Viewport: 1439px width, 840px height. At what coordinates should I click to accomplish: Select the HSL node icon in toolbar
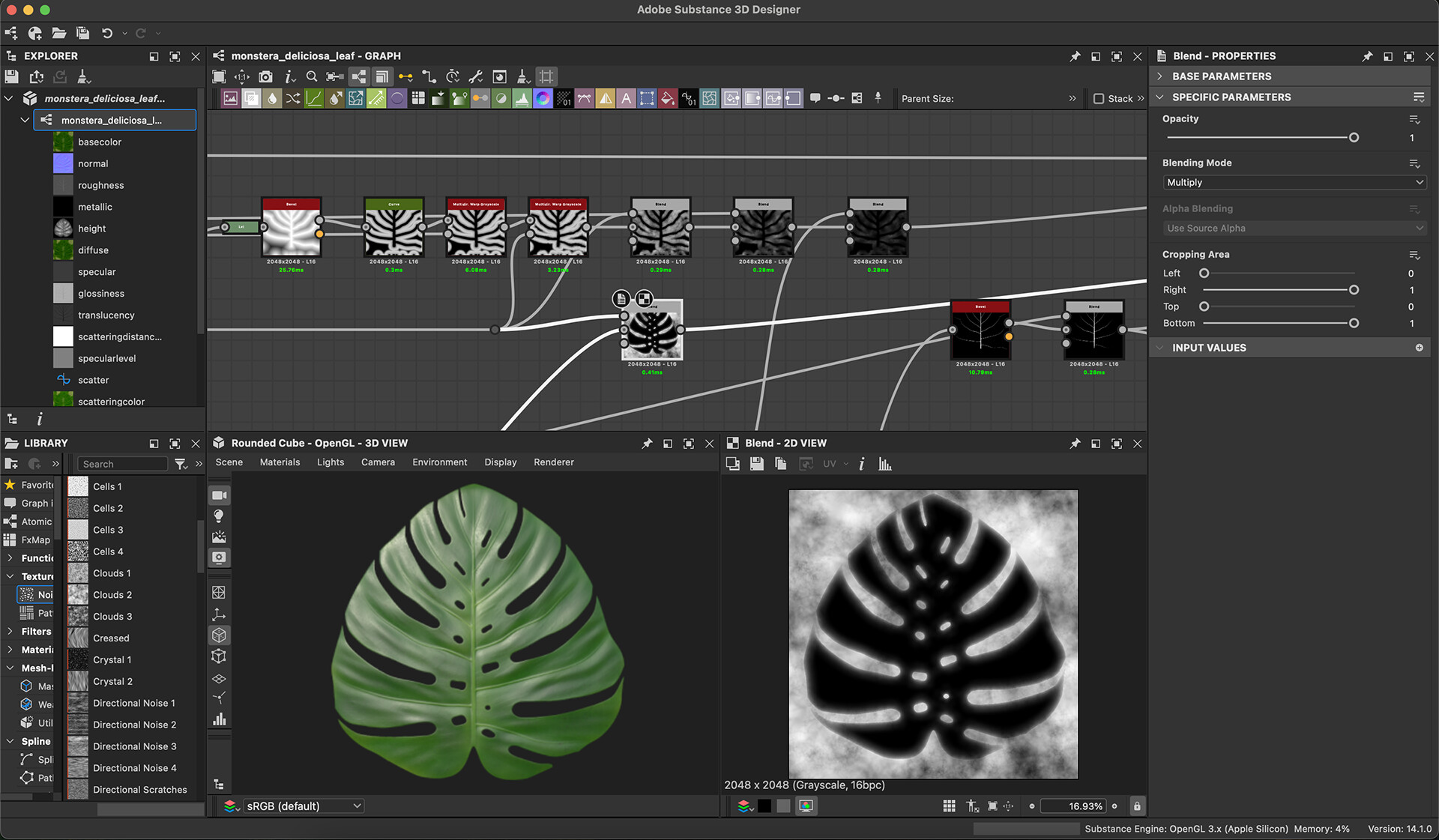coord(543,97)
